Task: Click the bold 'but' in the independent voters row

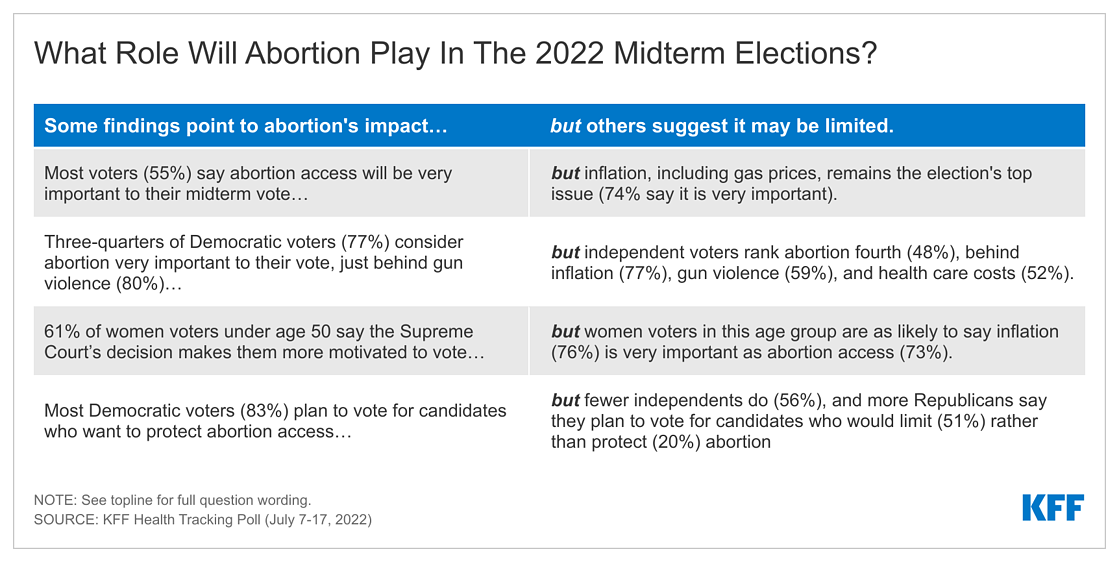Action: (x=565, y=252)
